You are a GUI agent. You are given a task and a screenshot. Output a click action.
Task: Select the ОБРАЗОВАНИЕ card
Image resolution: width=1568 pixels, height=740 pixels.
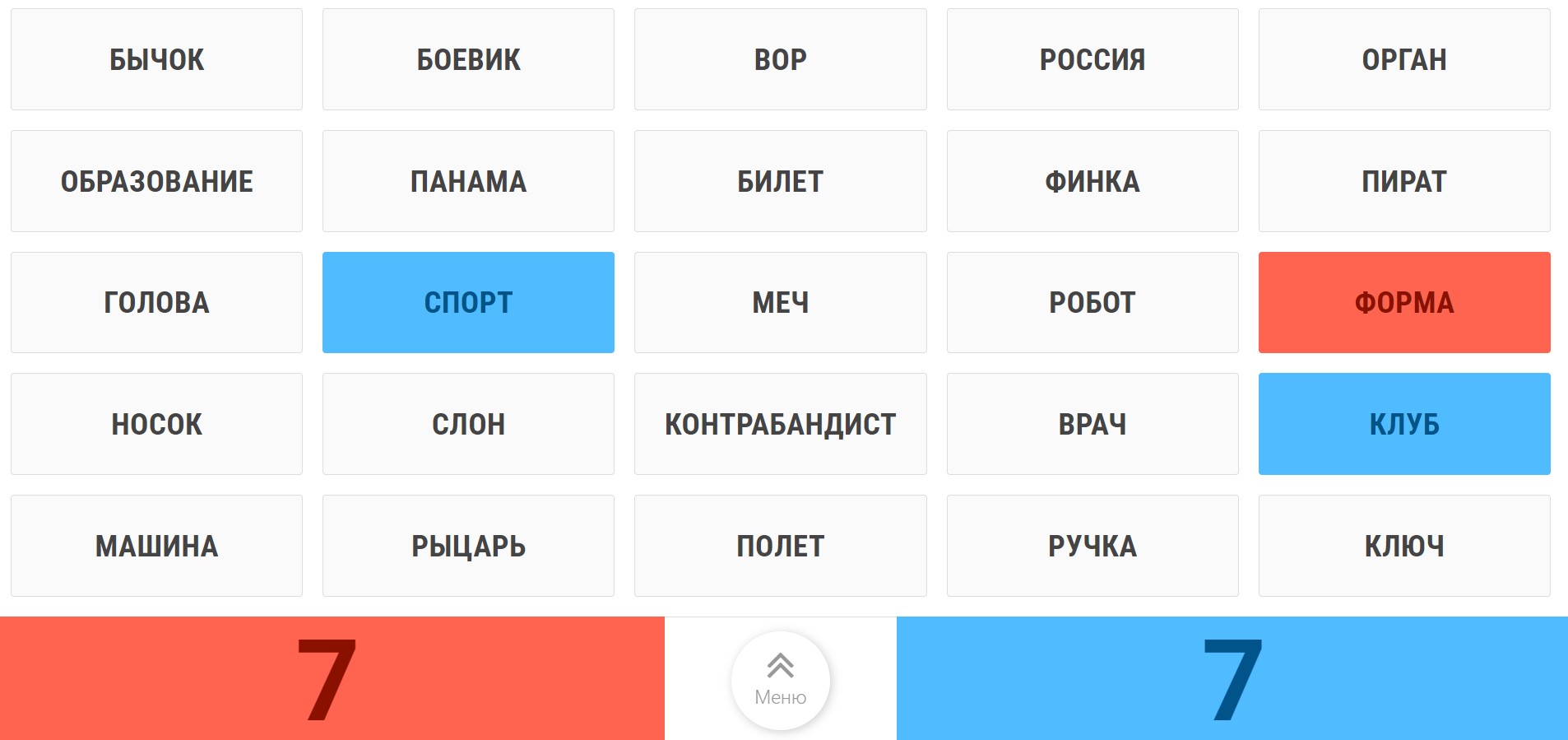[155, 180]
